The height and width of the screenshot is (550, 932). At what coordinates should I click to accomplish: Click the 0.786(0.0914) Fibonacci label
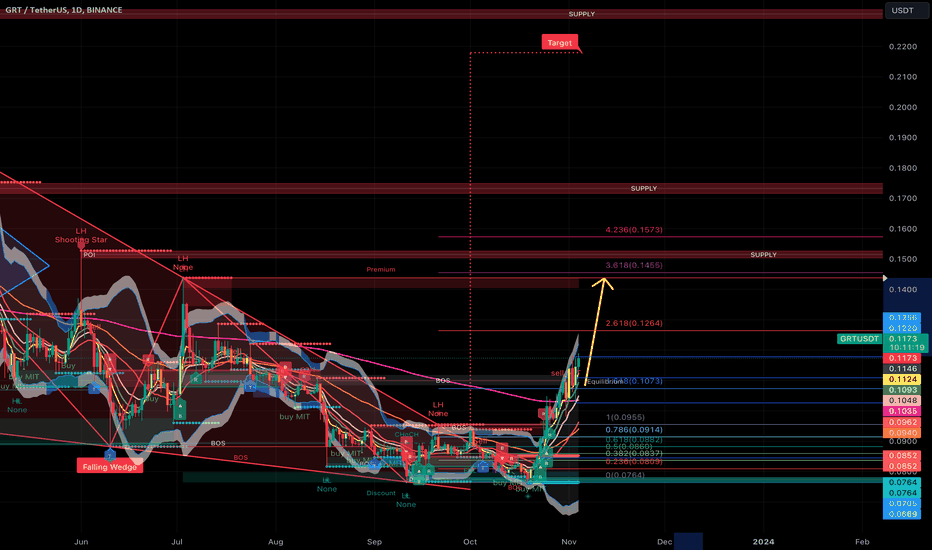pyautogui.click(x=634, y=430)
